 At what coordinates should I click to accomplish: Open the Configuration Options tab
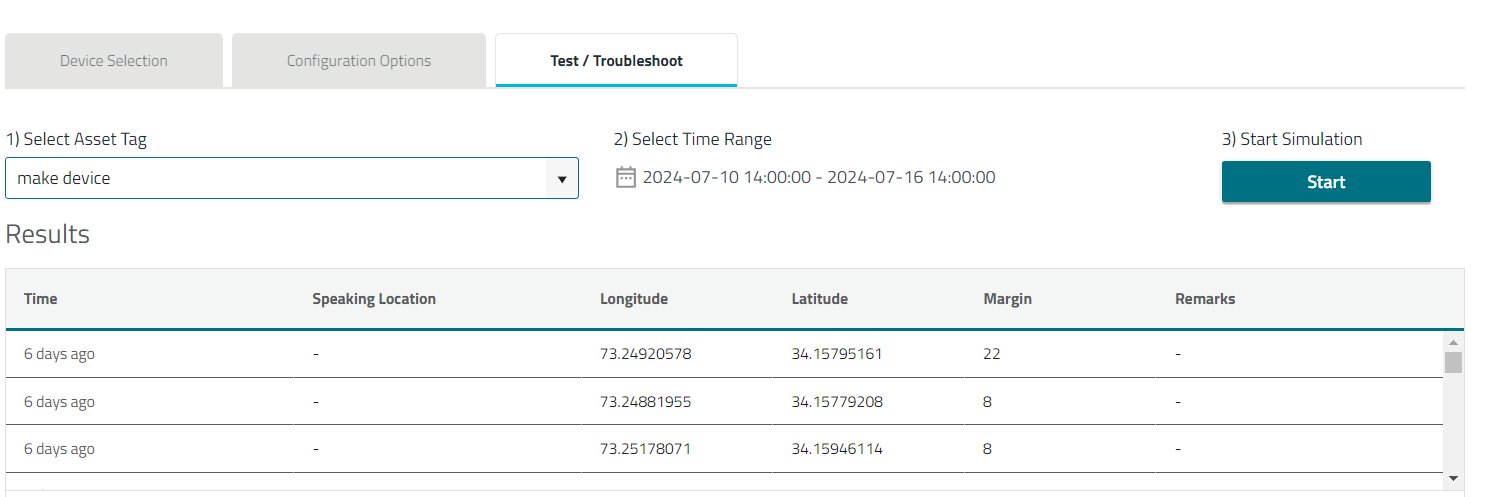(x=359, y=61)
